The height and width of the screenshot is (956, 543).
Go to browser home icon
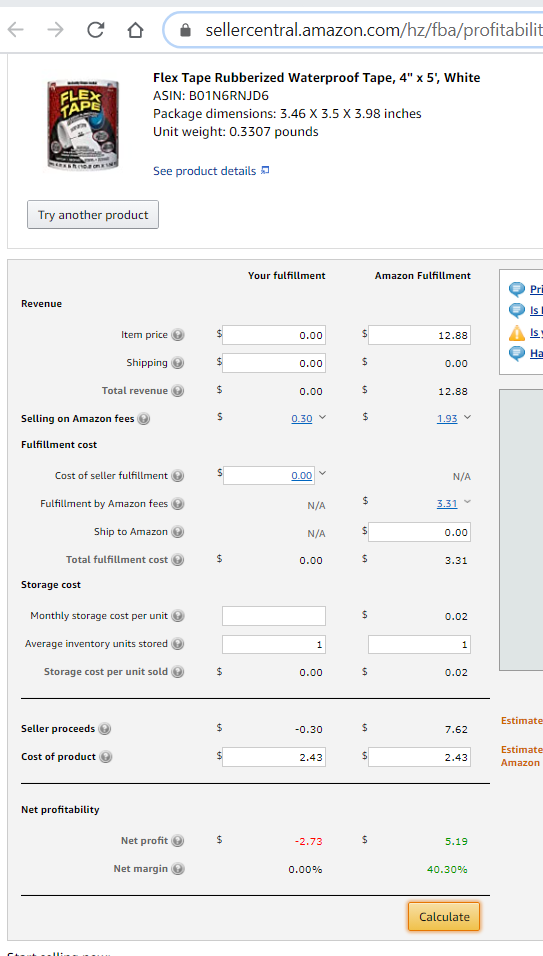pos(135,29)
